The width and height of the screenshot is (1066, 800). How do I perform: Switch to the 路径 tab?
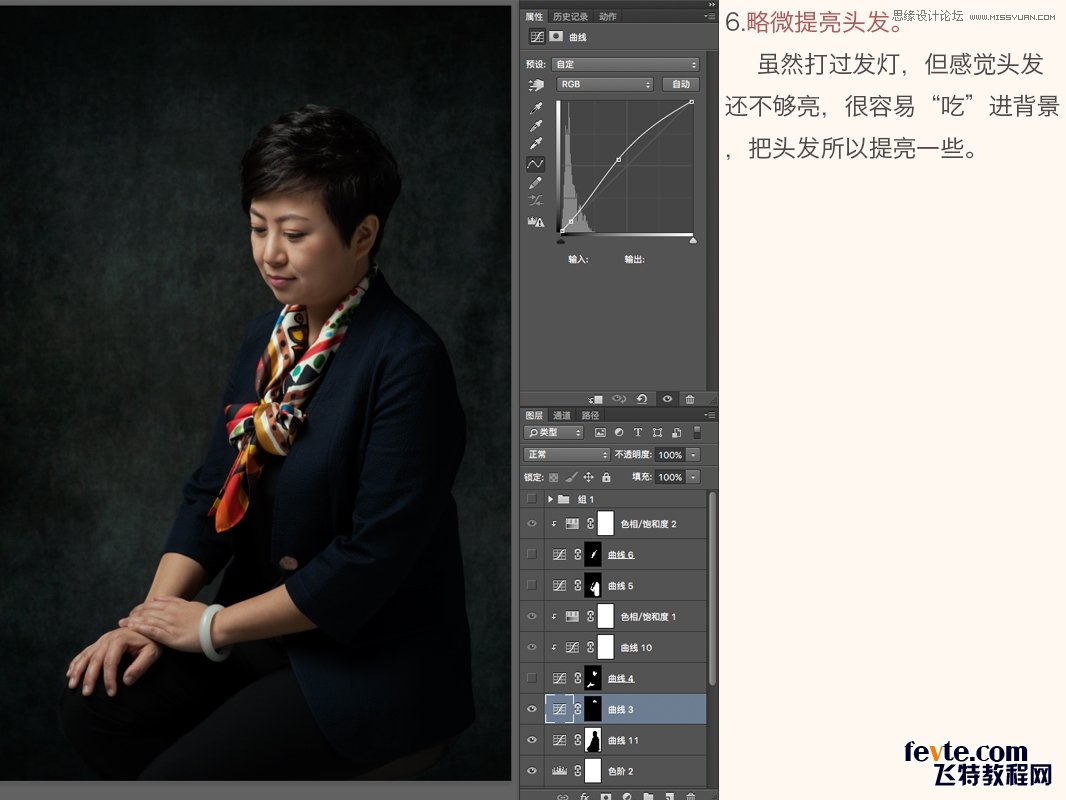590,415
